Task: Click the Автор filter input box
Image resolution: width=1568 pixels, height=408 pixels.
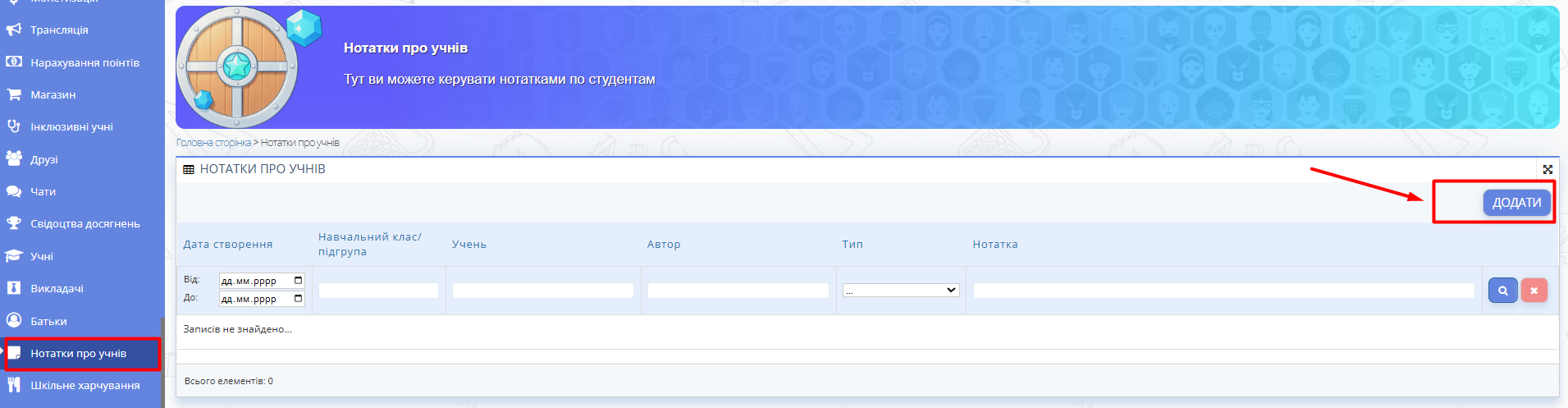Action: (738, 291)
